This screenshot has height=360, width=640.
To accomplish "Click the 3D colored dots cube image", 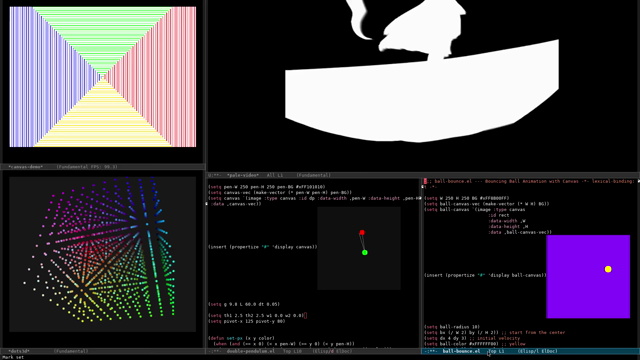I will pyautogui.click(x=102, y=254).
